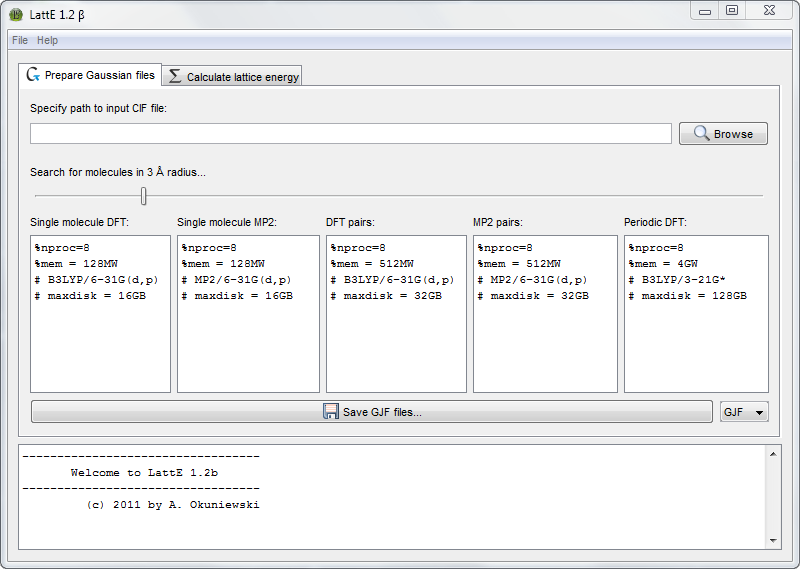Maximize the LattE window
Image resolution: width=800 pixels, height=569 pixels.
(732, 11)
